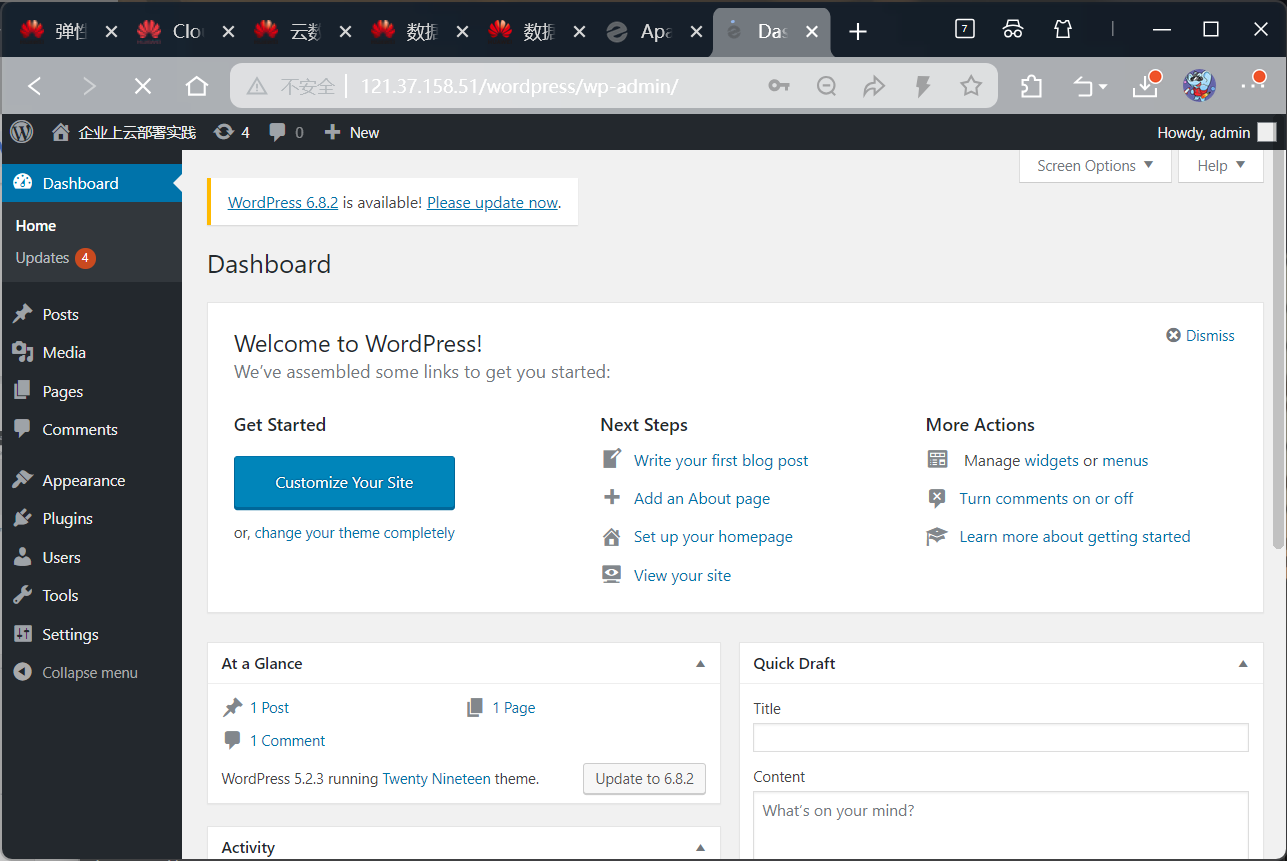Open the 1 Post link
1287x861 pixels.
click(269, 707)
